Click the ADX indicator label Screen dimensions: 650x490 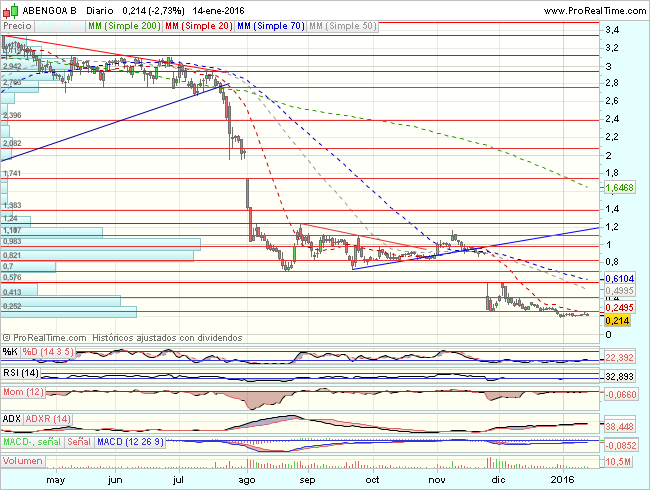(12, 419)
